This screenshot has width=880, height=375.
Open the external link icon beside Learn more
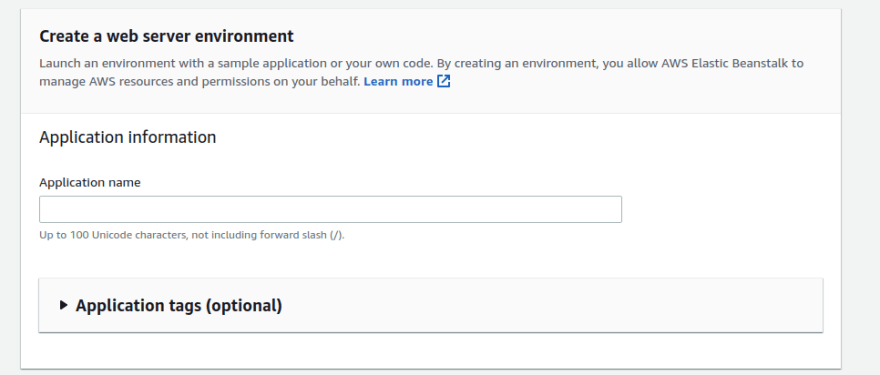coord(443,81)
